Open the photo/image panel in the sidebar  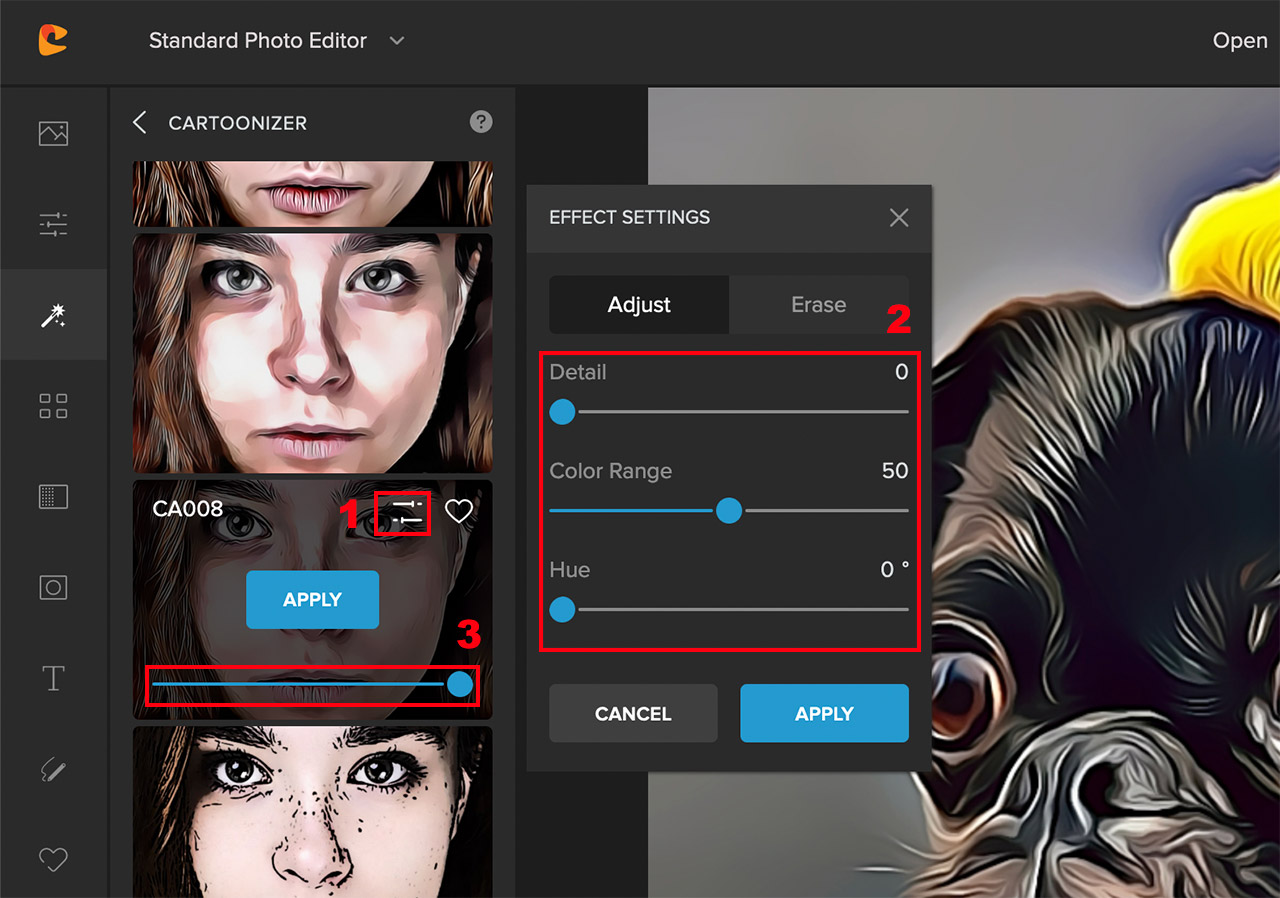coord(53,132)
